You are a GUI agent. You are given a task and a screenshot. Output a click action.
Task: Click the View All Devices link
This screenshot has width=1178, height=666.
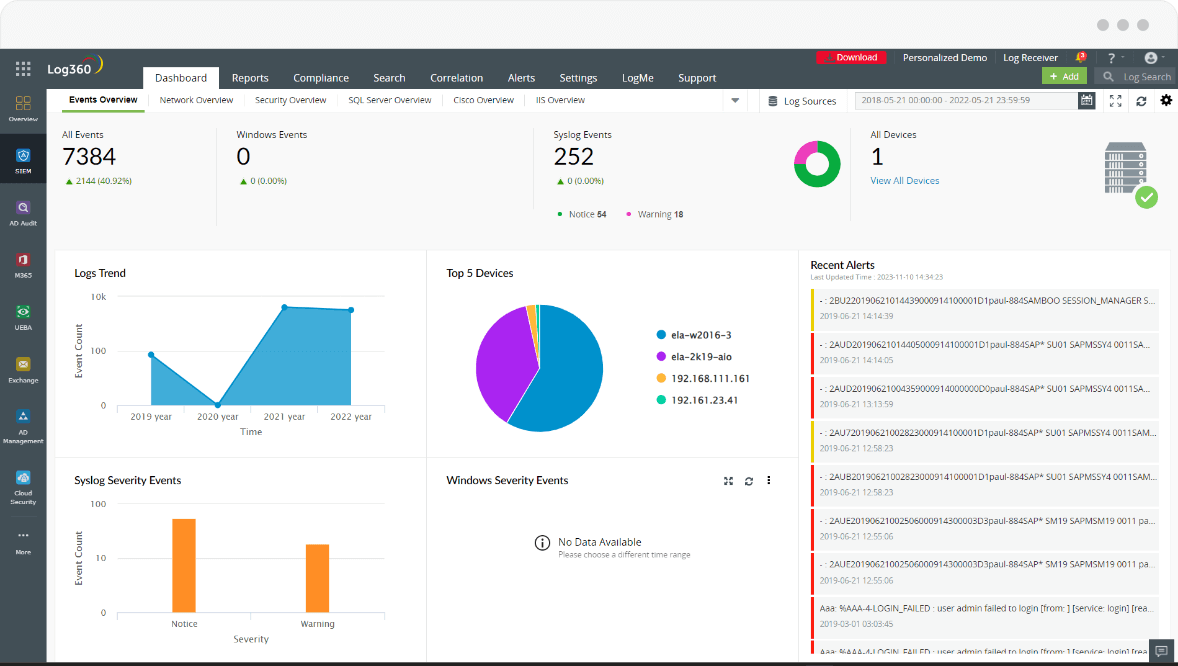[x=906, y=180]
